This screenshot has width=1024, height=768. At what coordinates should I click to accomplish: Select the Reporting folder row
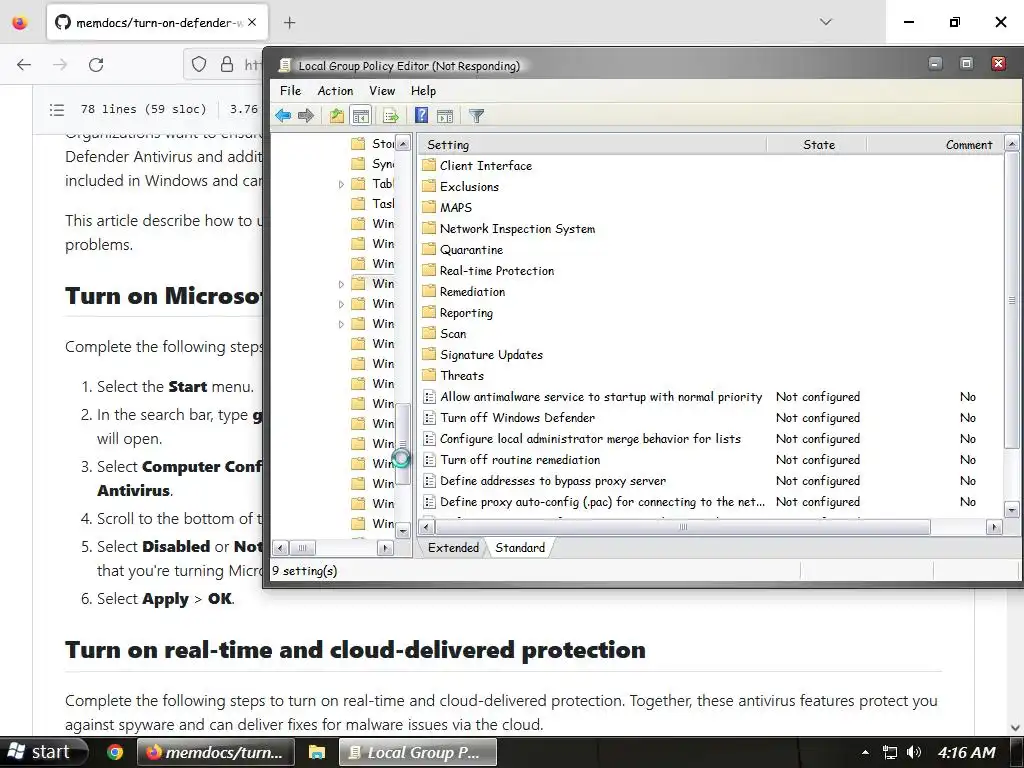tap(458, 312)
